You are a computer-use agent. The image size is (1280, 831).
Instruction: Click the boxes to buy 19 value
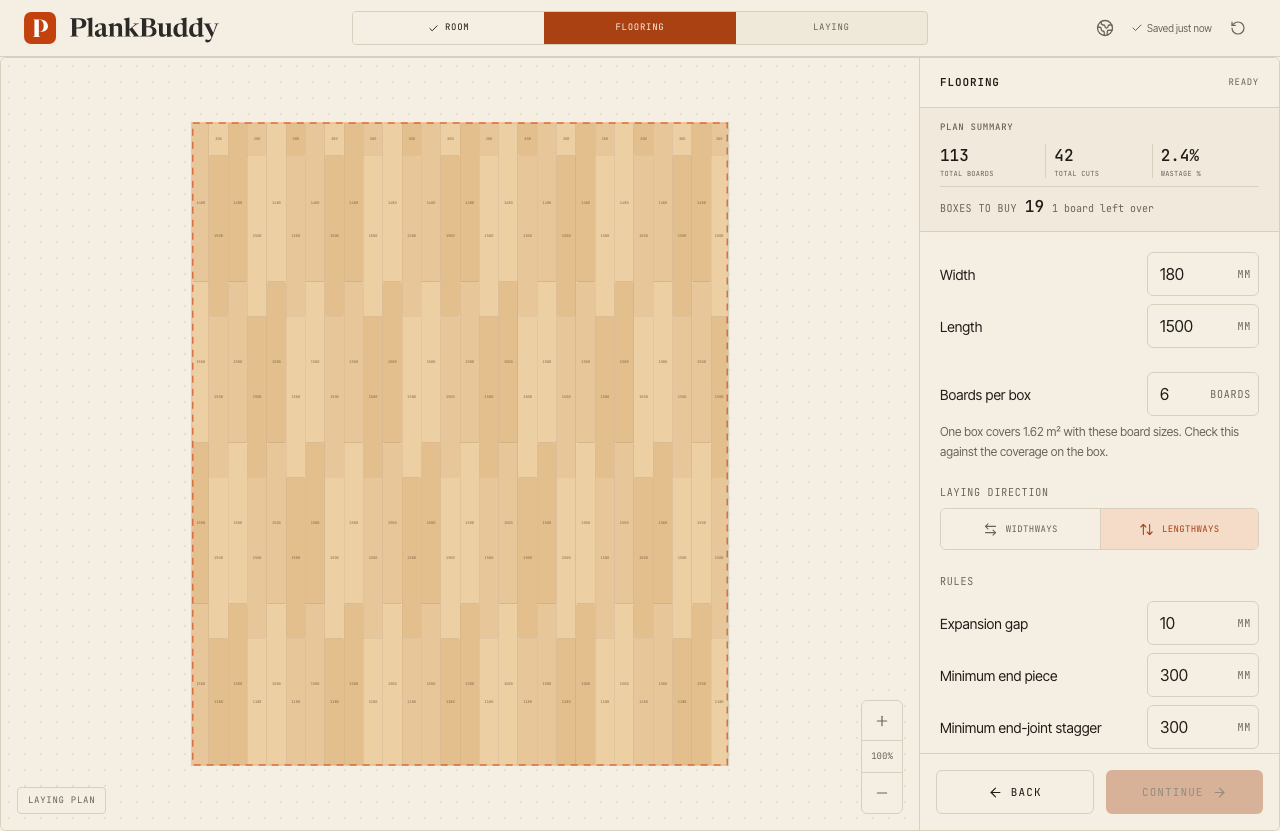point(1034,207)
